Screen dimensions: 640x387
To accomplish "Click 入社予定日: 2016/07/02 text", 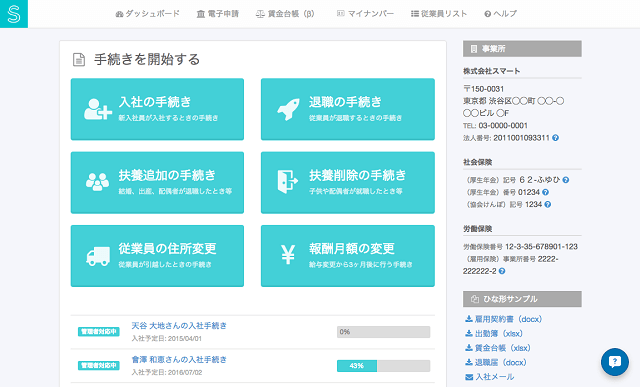I will click(167, 372).
